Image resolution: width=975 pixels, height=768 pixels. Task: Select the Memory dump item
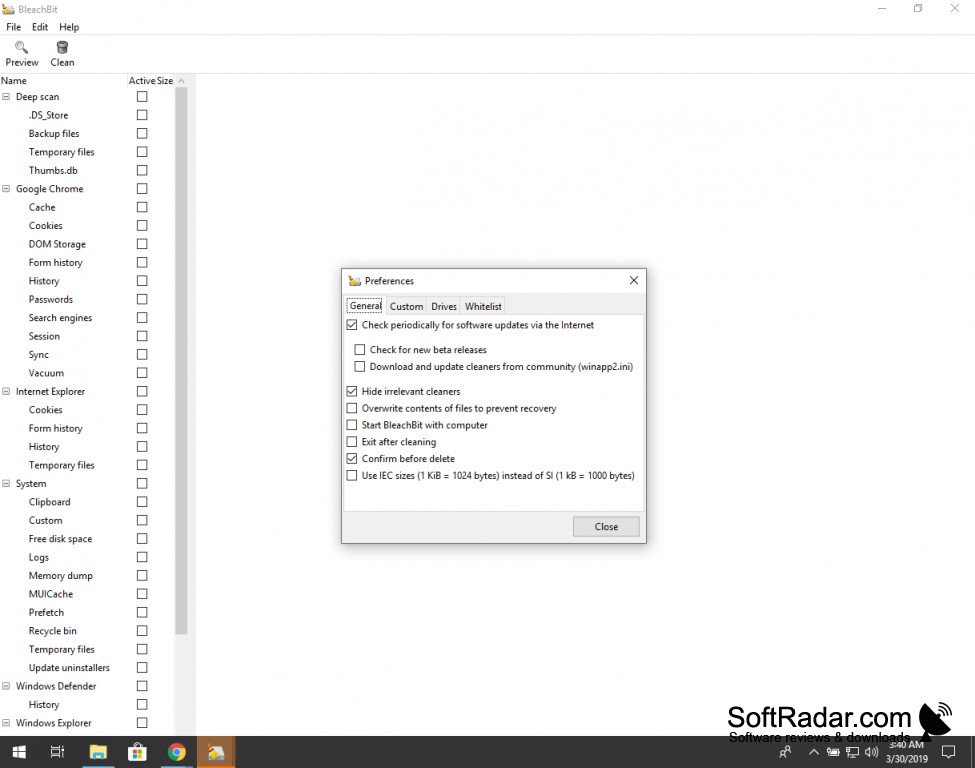(x=61, y=576)
